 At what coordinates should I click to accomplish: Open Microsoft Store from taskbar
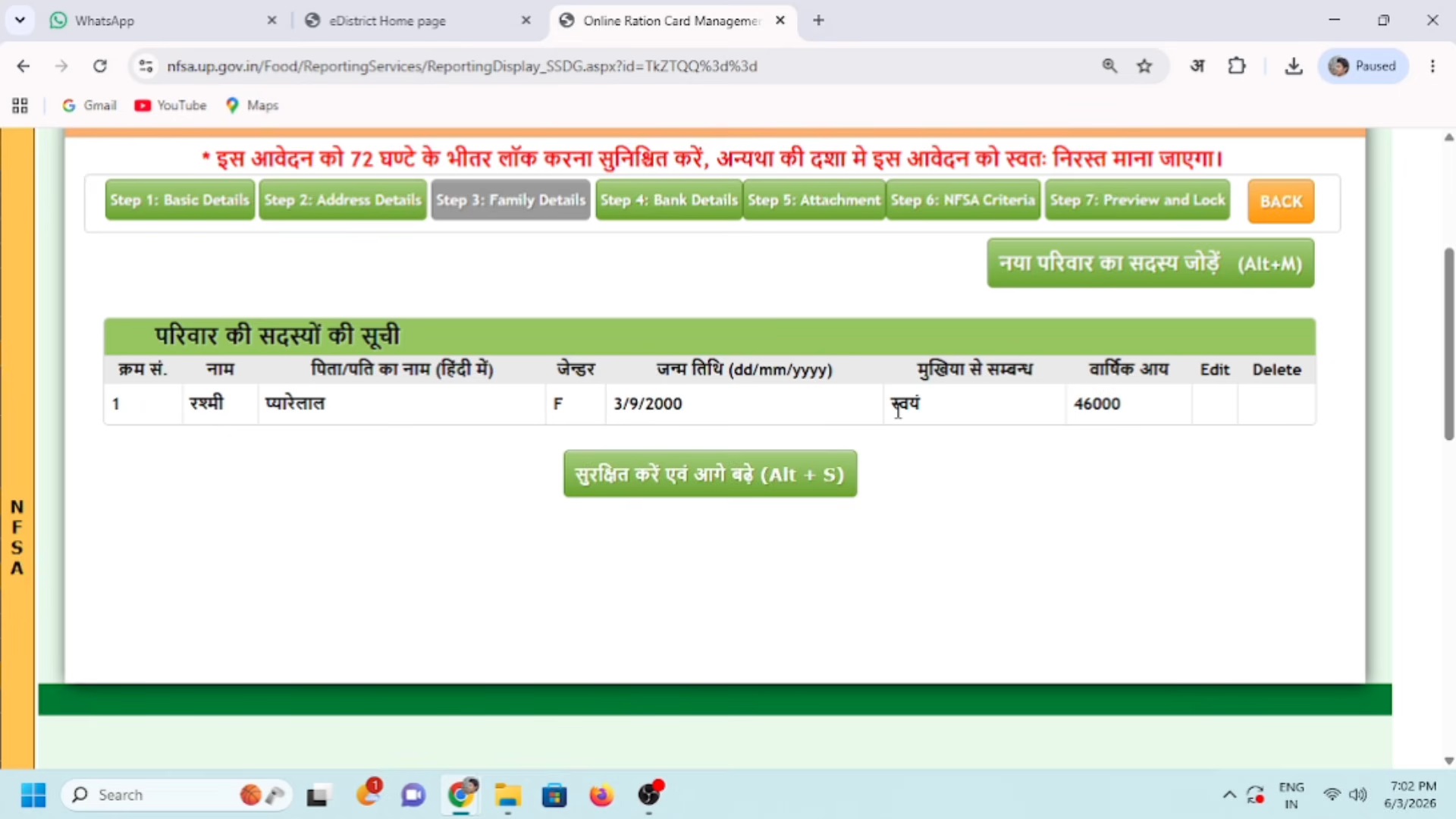(554, 795)
